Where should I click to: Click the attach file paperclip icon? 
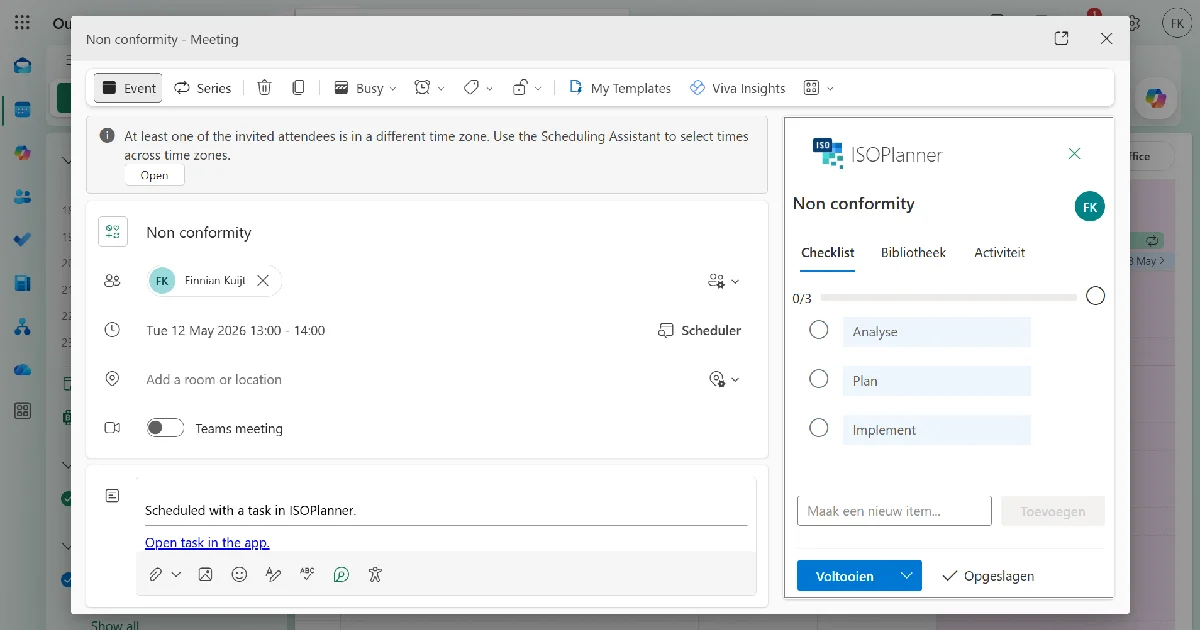(x=156, y=574)
